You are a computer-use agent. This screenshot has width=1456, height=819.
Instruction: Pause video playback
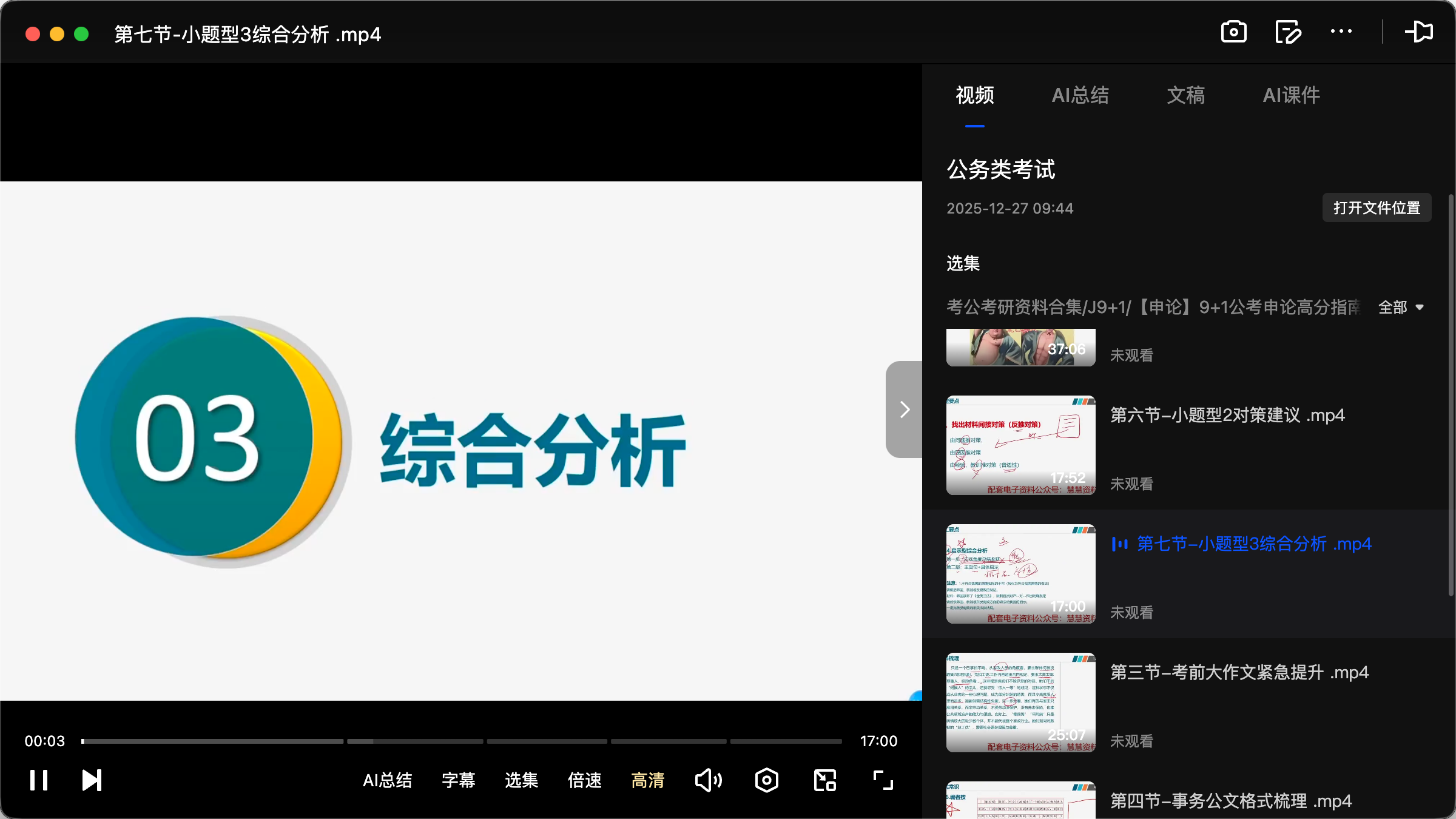click(x=38, y=780)
